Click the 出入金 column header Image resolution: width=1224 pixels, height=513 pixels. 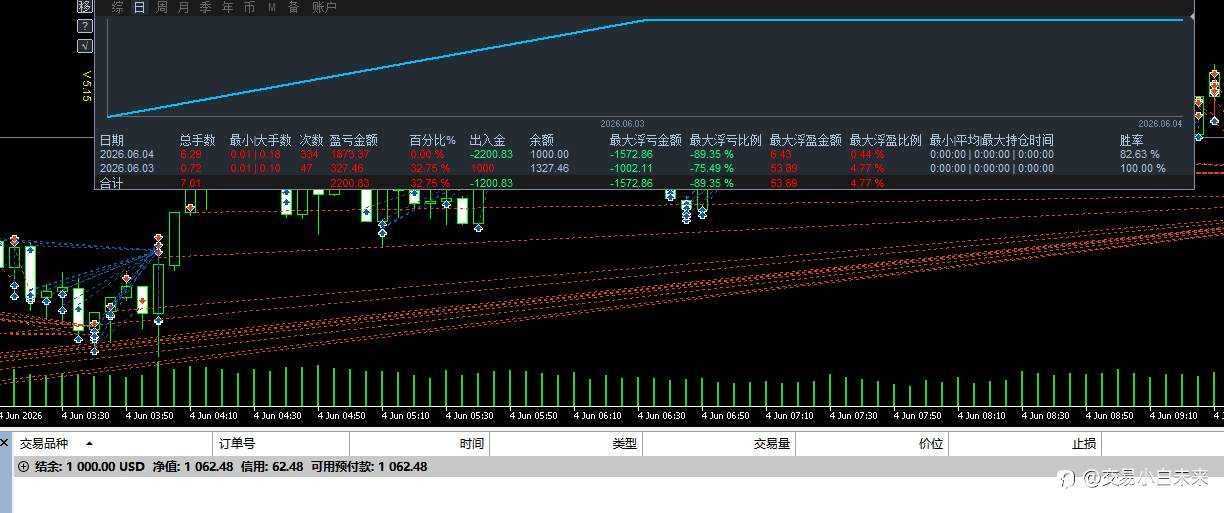(487, 141)
